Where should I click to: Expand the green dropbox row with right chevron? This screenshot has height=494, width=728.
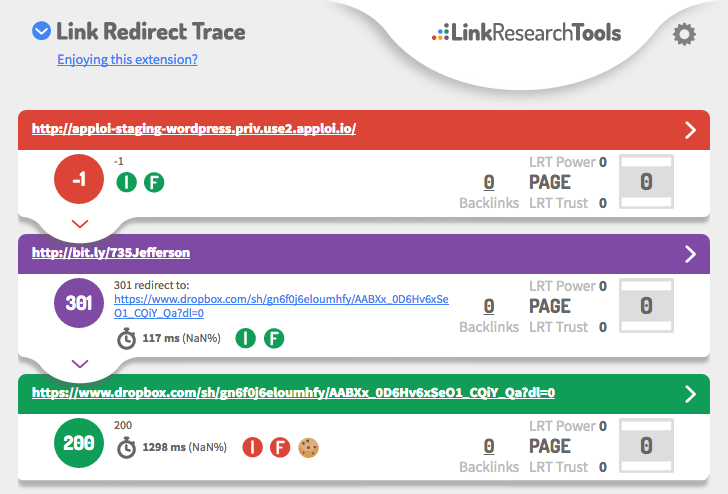pyautogui.click(x=690, y=394)
